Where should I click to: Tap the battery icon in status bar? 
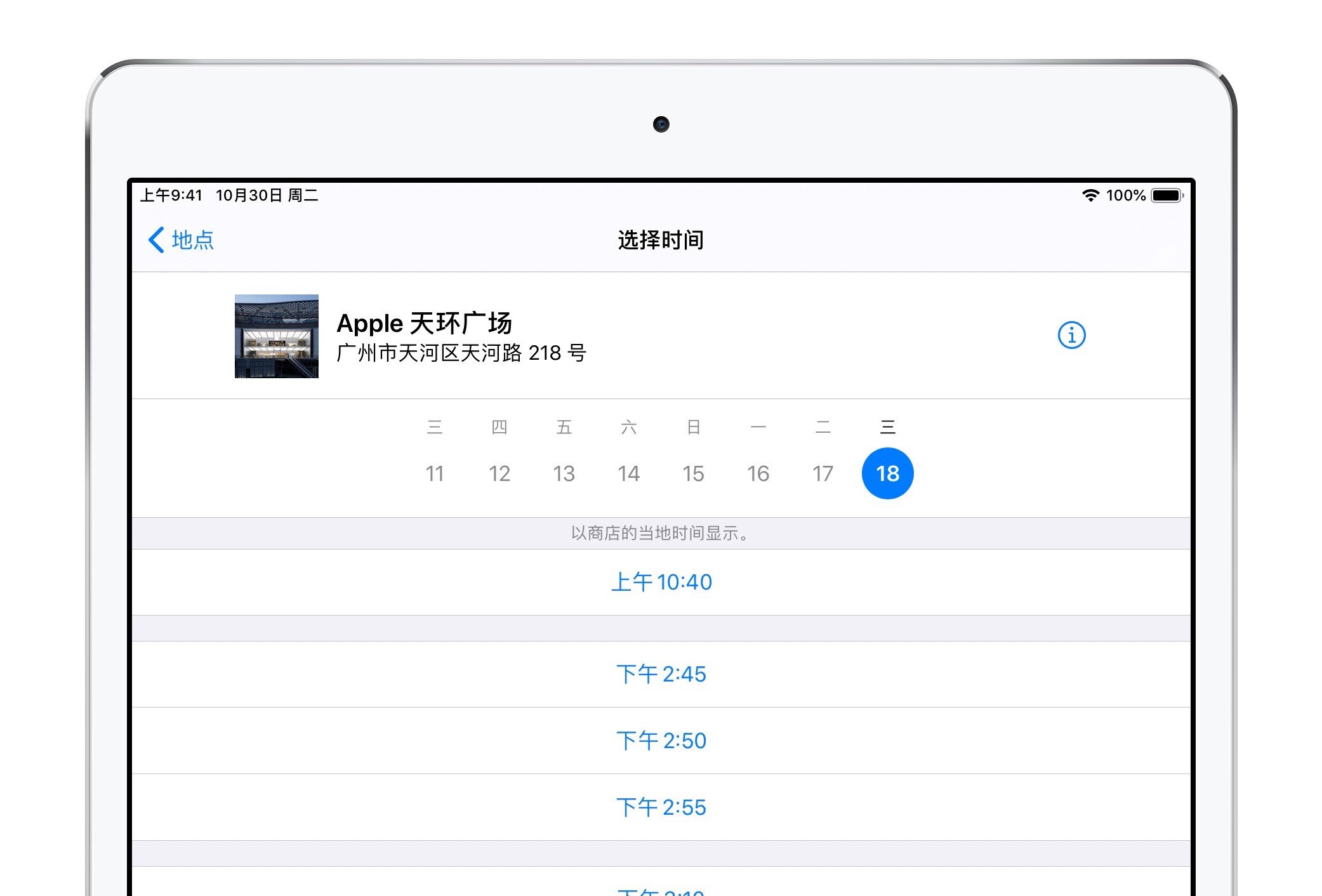pos(1167,195)
